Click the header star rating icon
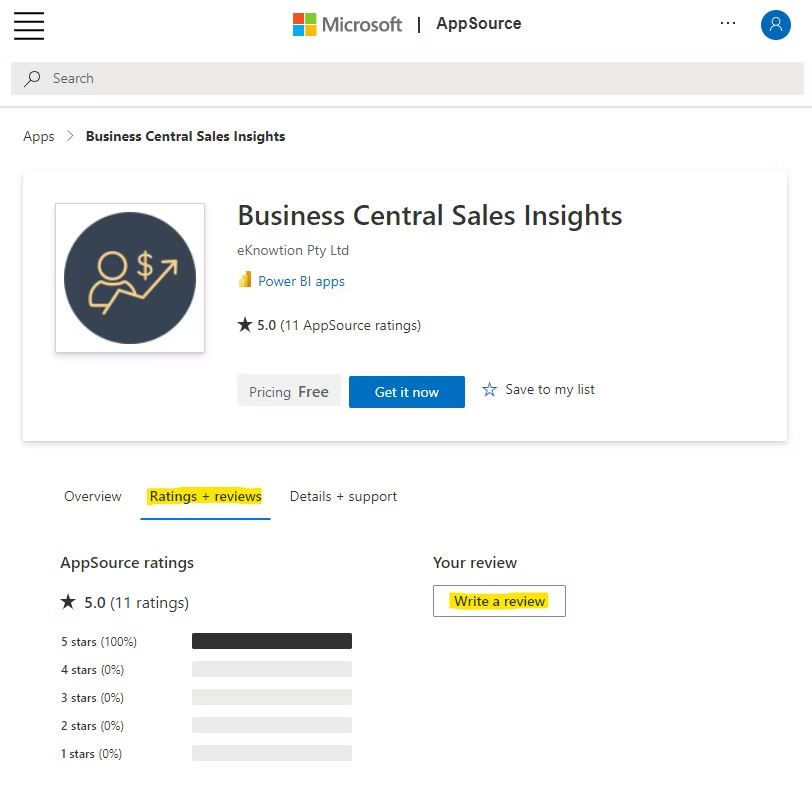Screen dimensions: 812x788 click(x=244, y=325)
